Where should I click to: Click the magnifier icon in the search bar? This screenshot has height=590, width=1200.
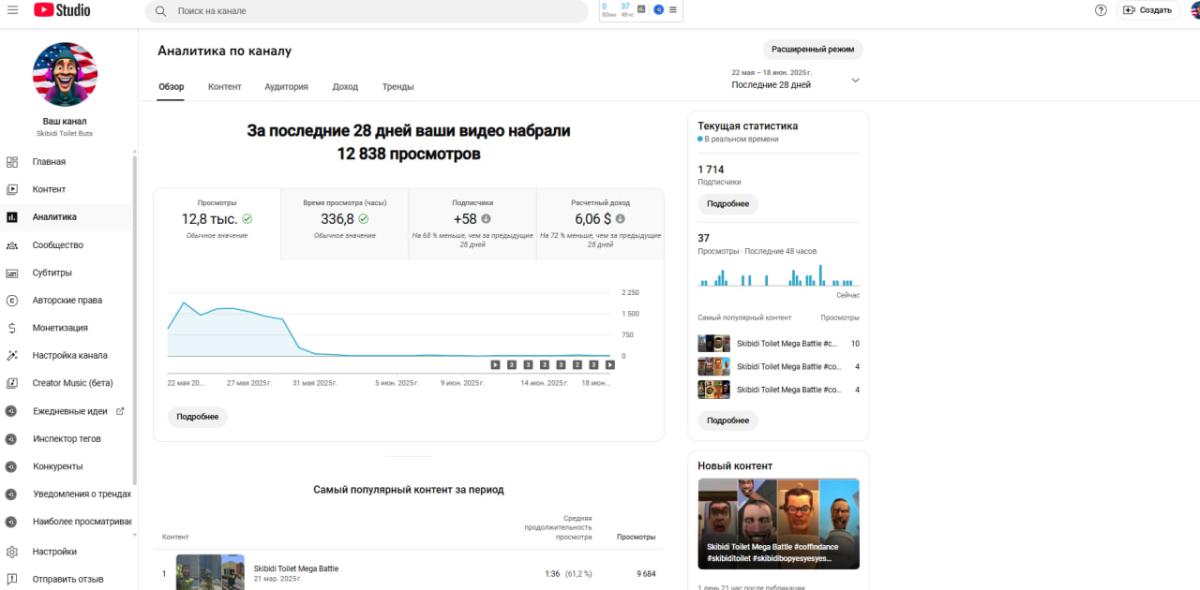pos(160,11)
